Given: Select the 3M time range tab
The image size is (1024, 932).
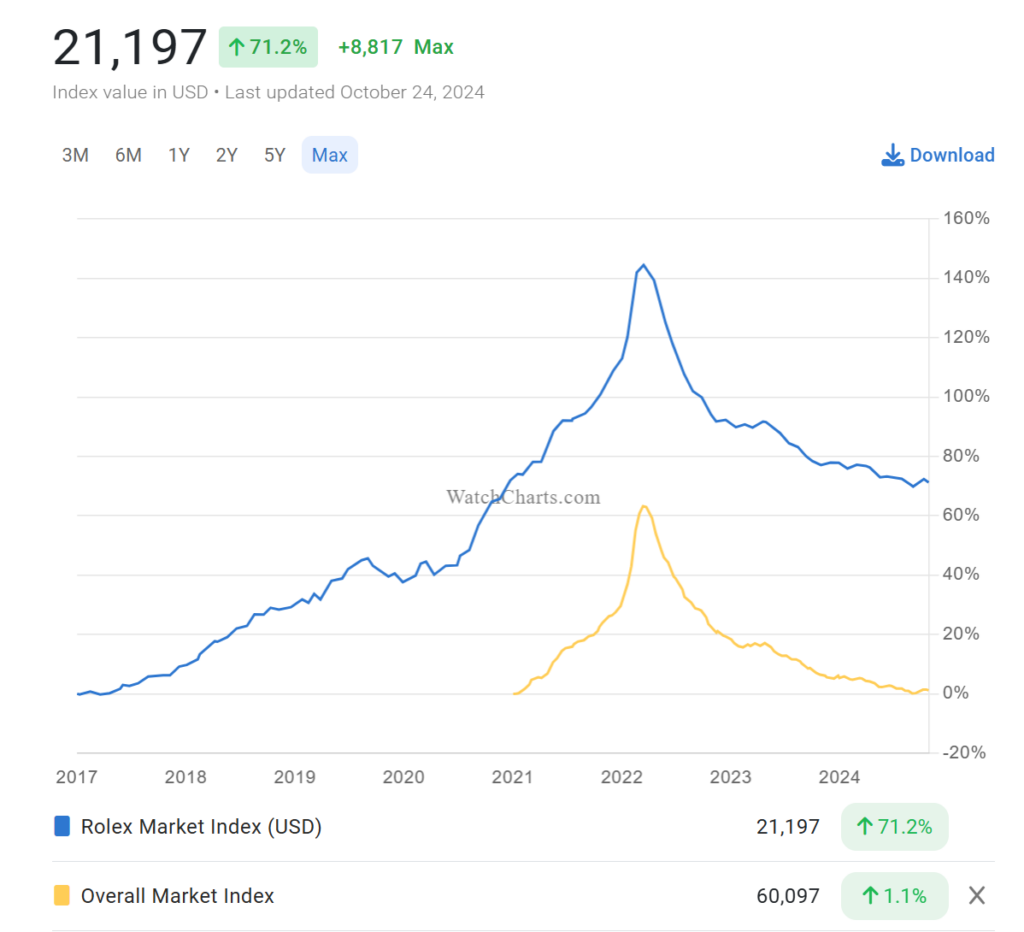Looking at the screenshot, I should (75, 155).
